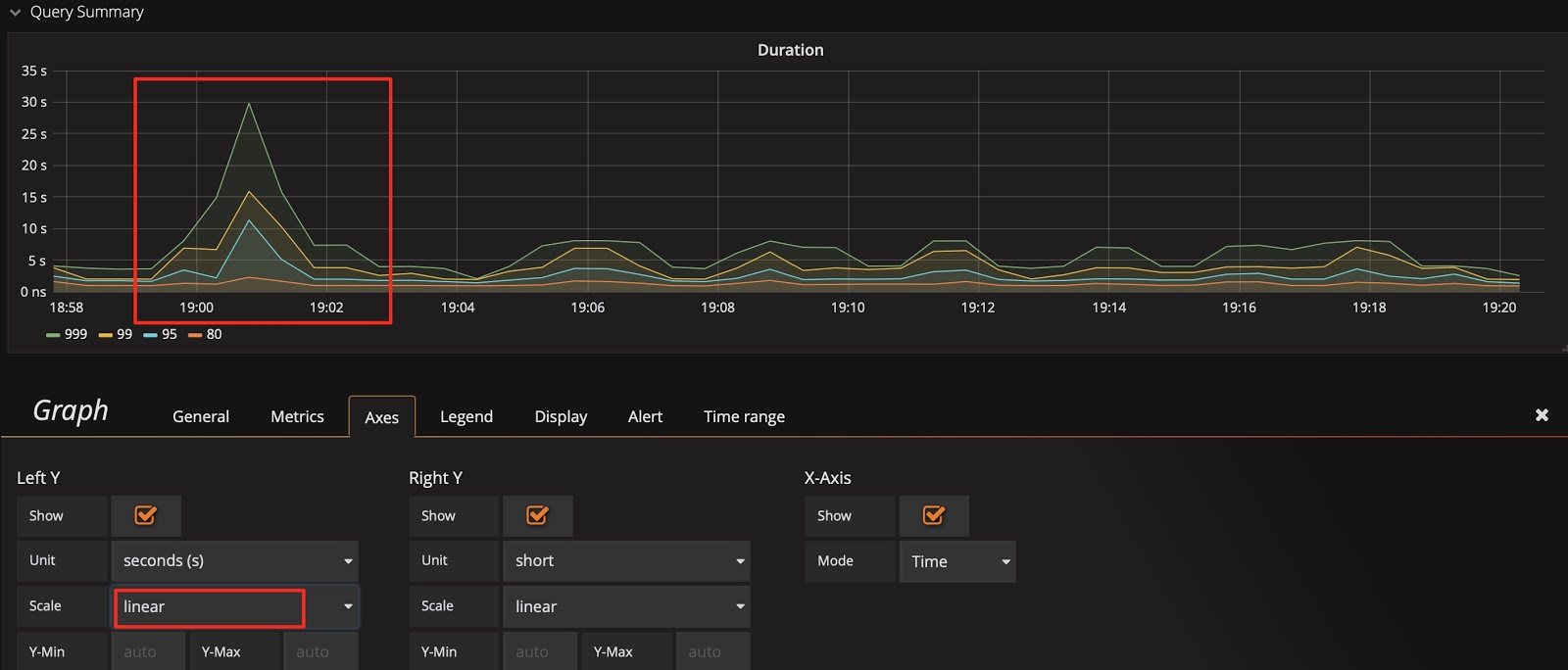1568x670 pixels.
Task: Open the X-Axis Mode Time dropdown
Action: point(957,561)
